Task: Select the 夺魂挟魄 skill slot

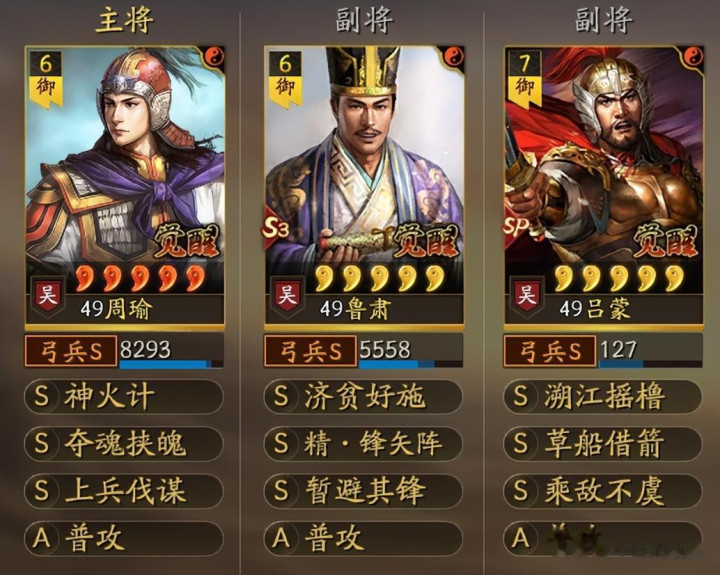Action: 124,444
